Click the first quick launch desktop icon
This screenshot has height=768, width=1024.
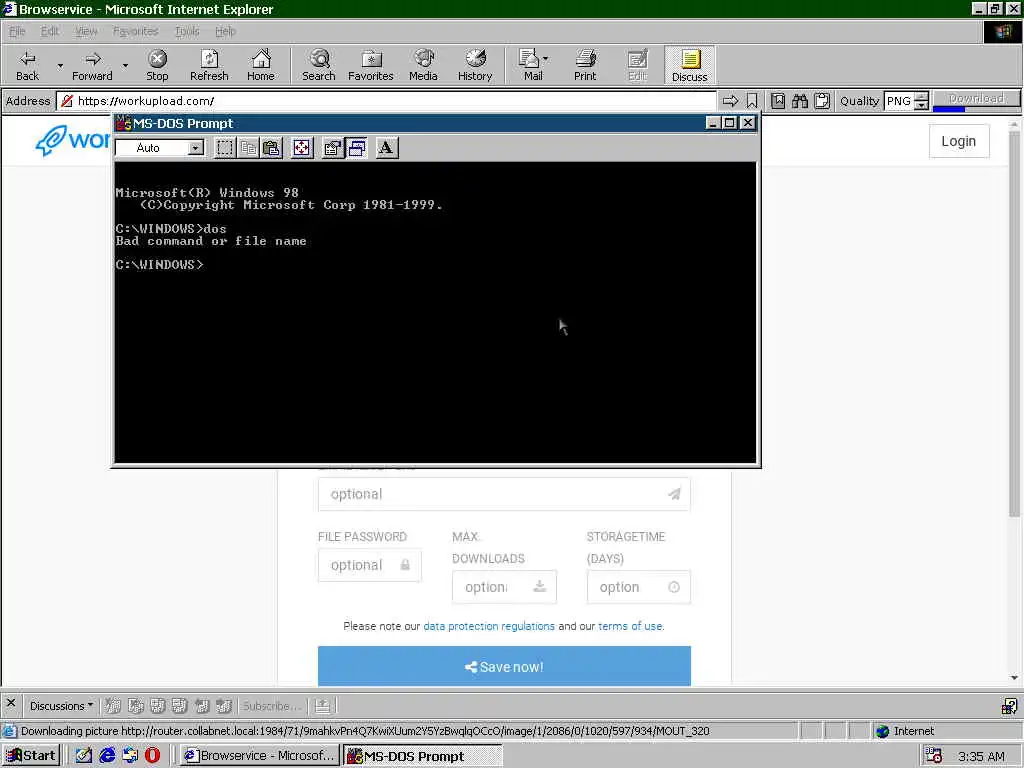coord(84,756)
